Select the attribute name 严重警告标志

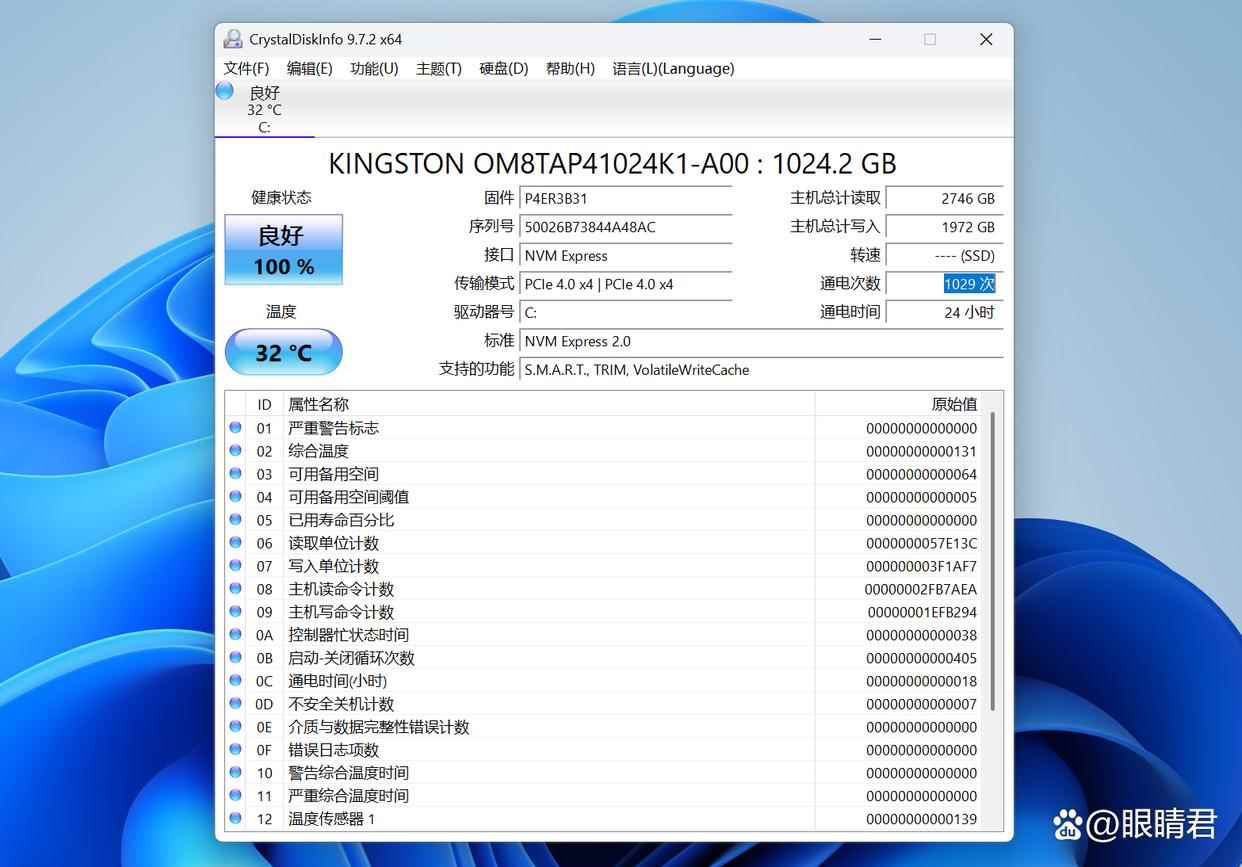[x=333, y=428]
